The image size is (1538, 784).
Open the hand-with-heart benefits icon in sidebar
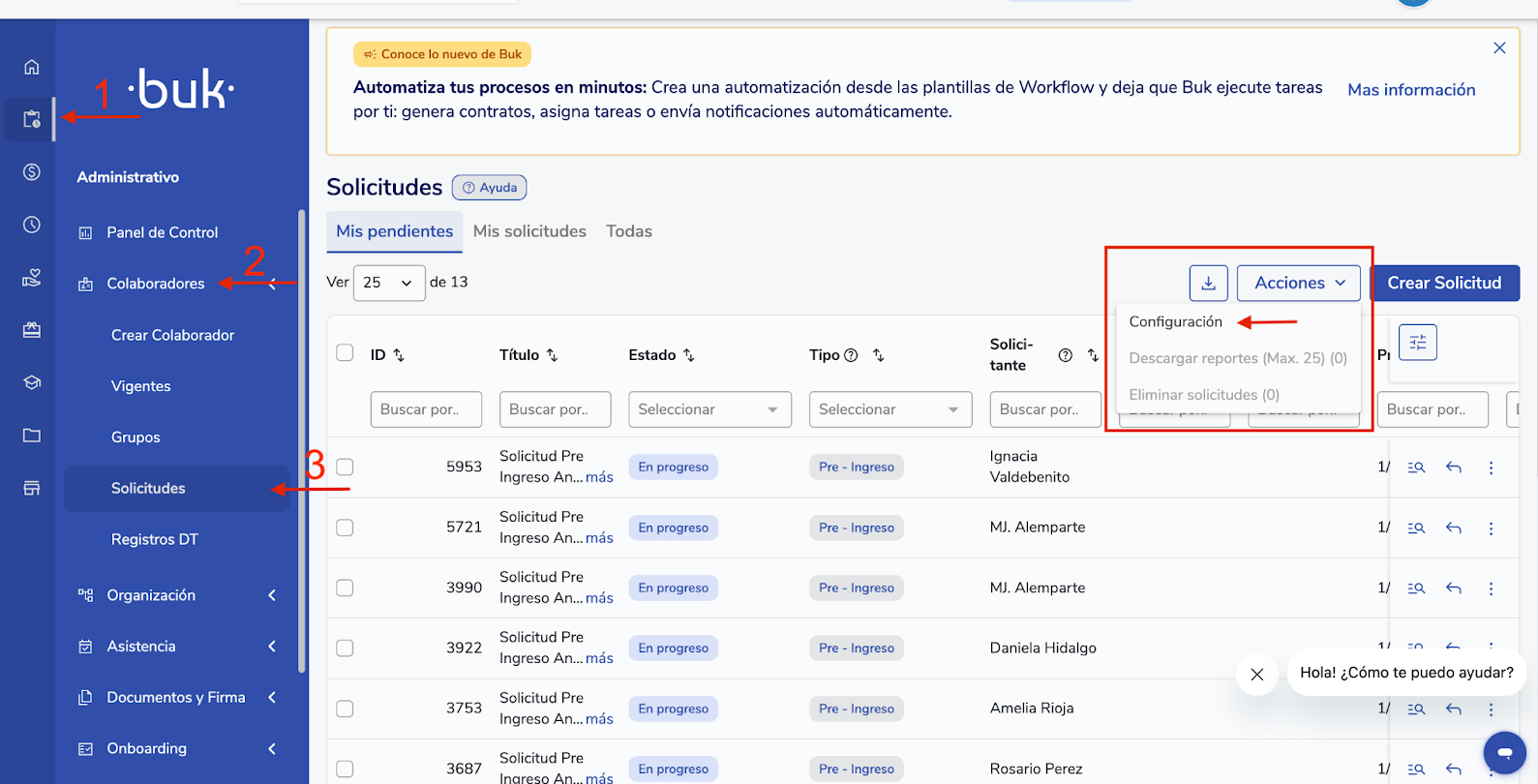tap(32, 278)
